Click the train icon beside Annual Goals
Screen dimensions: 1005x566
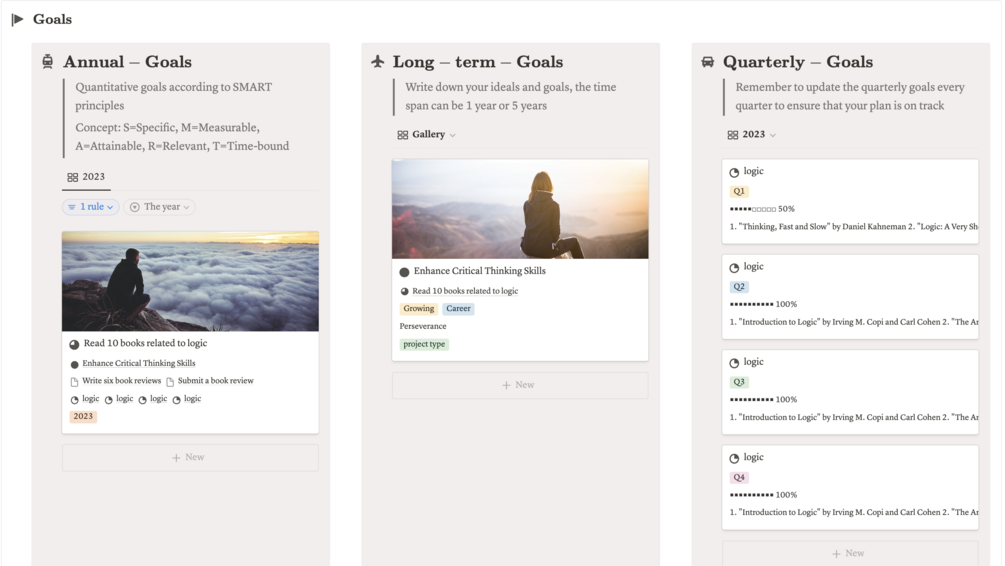(48, 62)
